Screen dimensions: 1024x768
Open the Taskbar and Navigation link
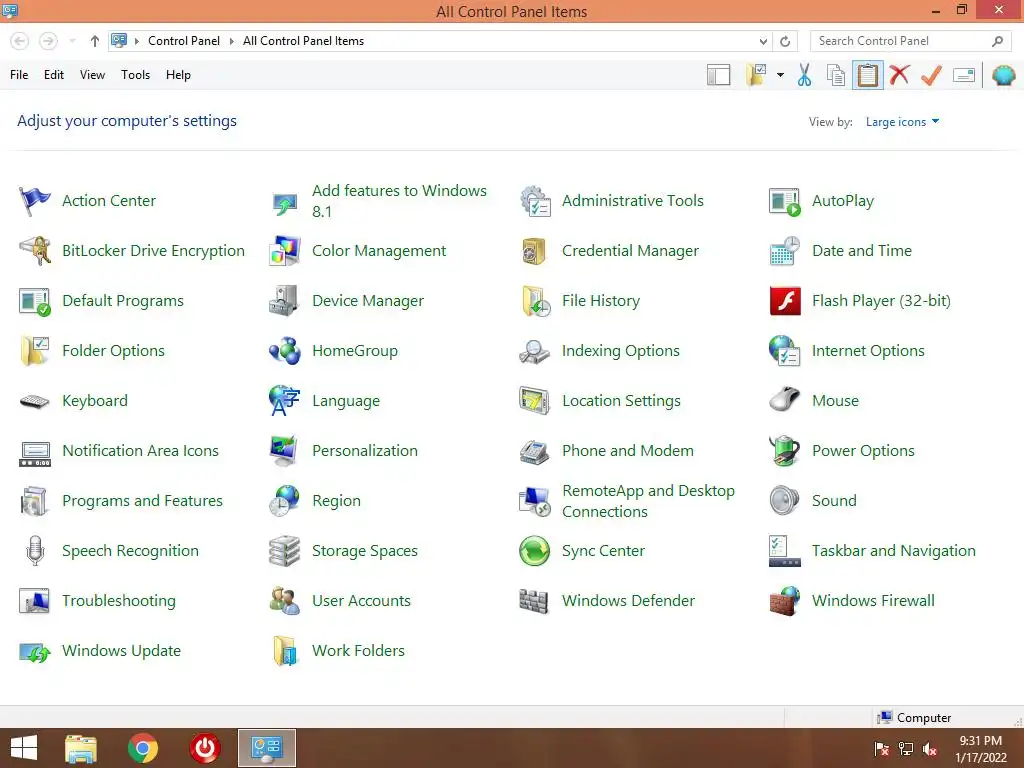tap(893, 551)
